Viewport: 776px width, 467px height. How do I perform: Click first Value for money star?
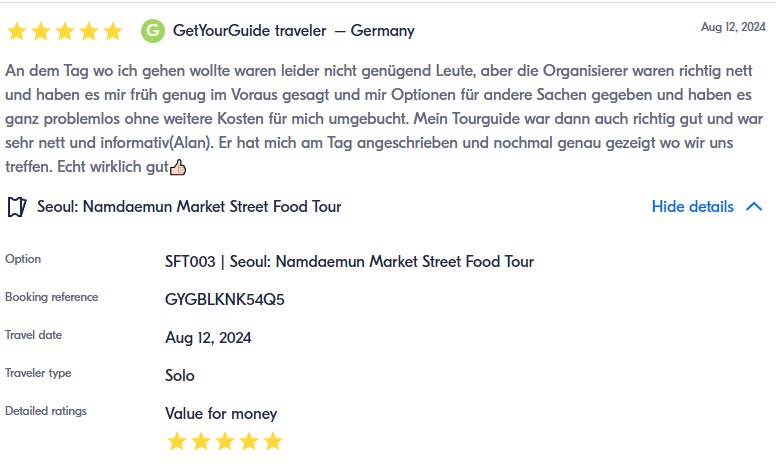(177, 441)
